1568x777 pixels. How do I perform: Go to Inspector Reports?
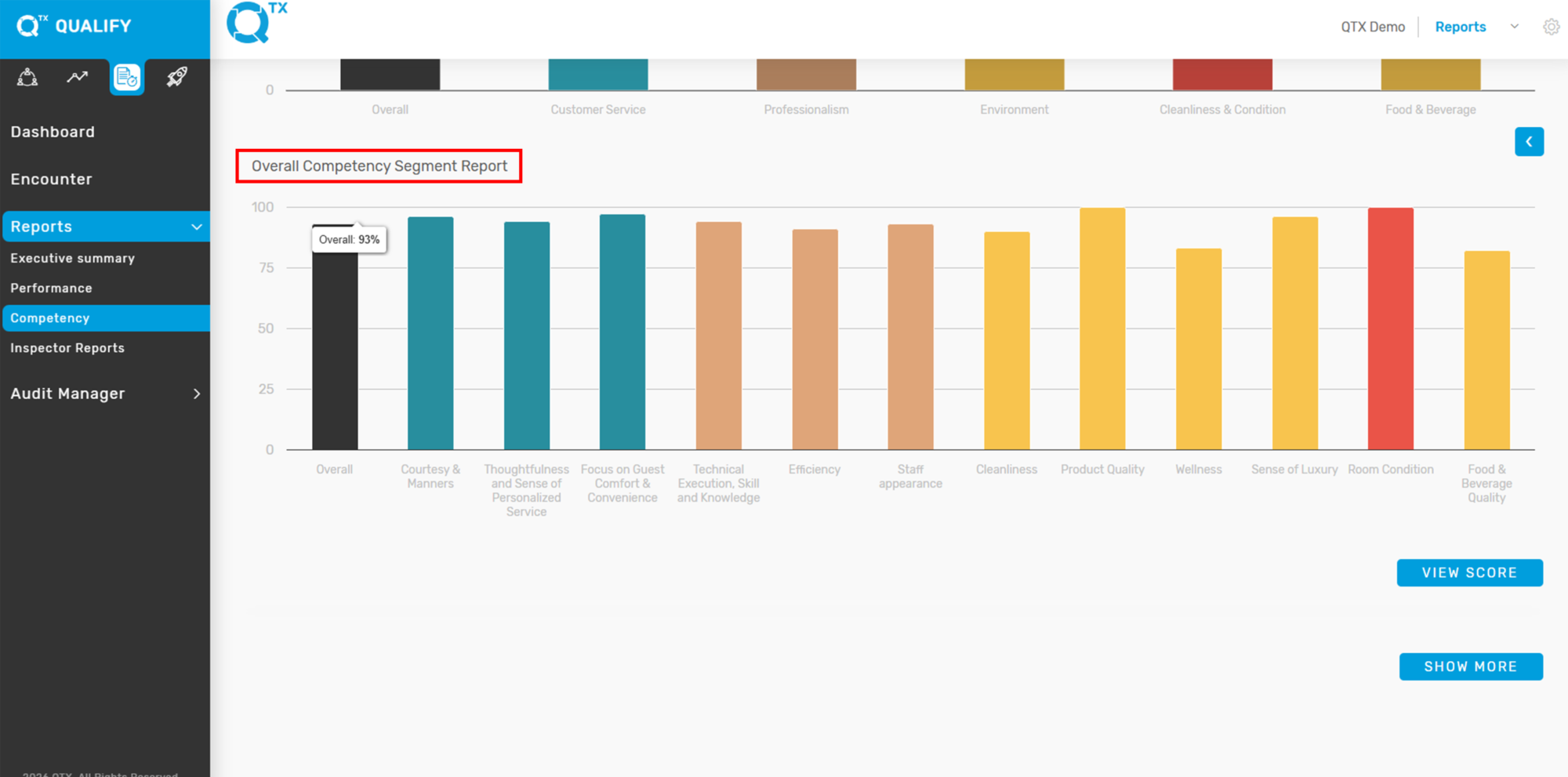point(67,347)
